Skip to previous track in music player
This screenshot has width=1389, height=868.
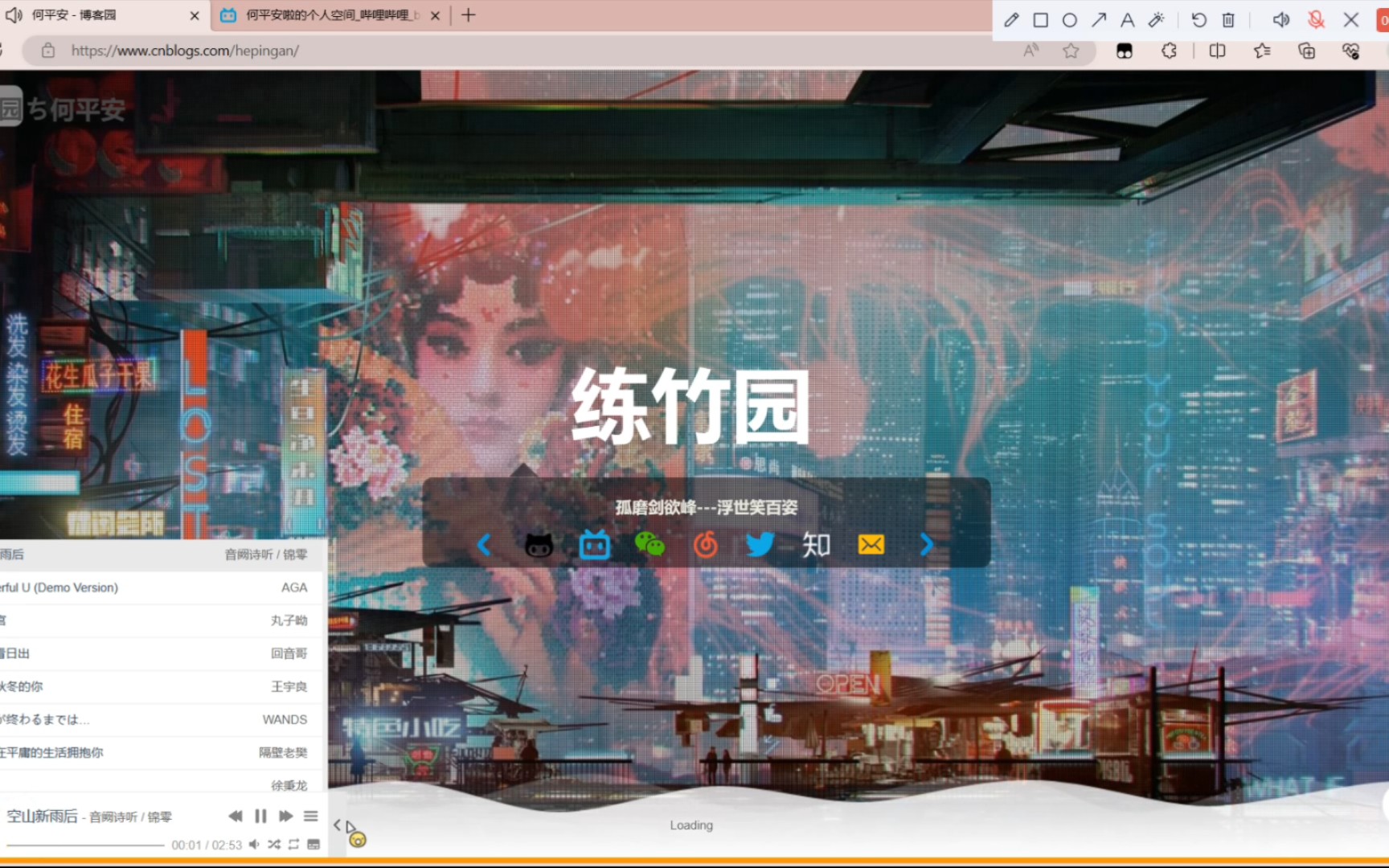tap(235, 816)
